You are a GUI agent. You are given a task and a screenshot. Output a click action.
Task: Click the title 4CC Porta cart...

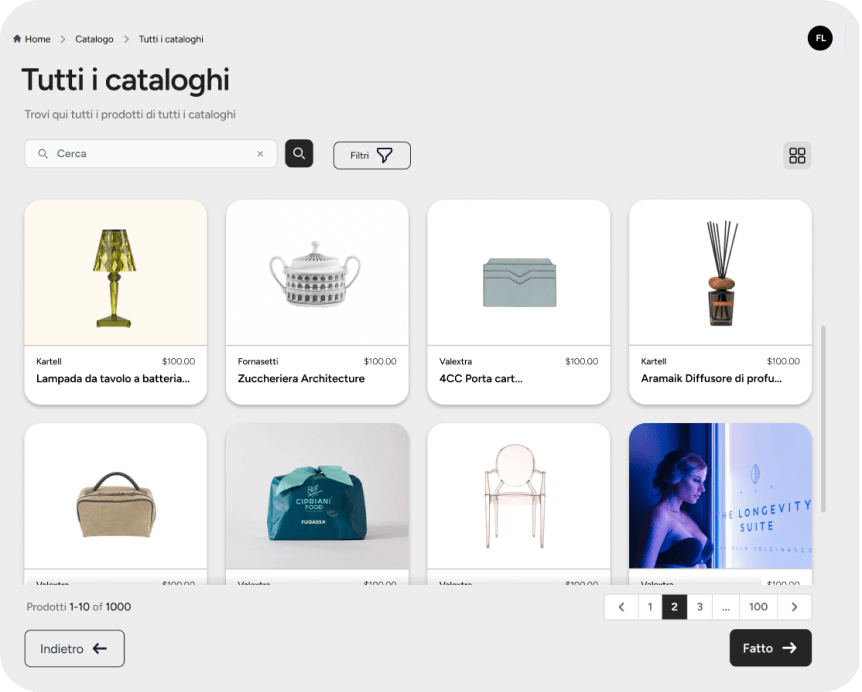481,379
